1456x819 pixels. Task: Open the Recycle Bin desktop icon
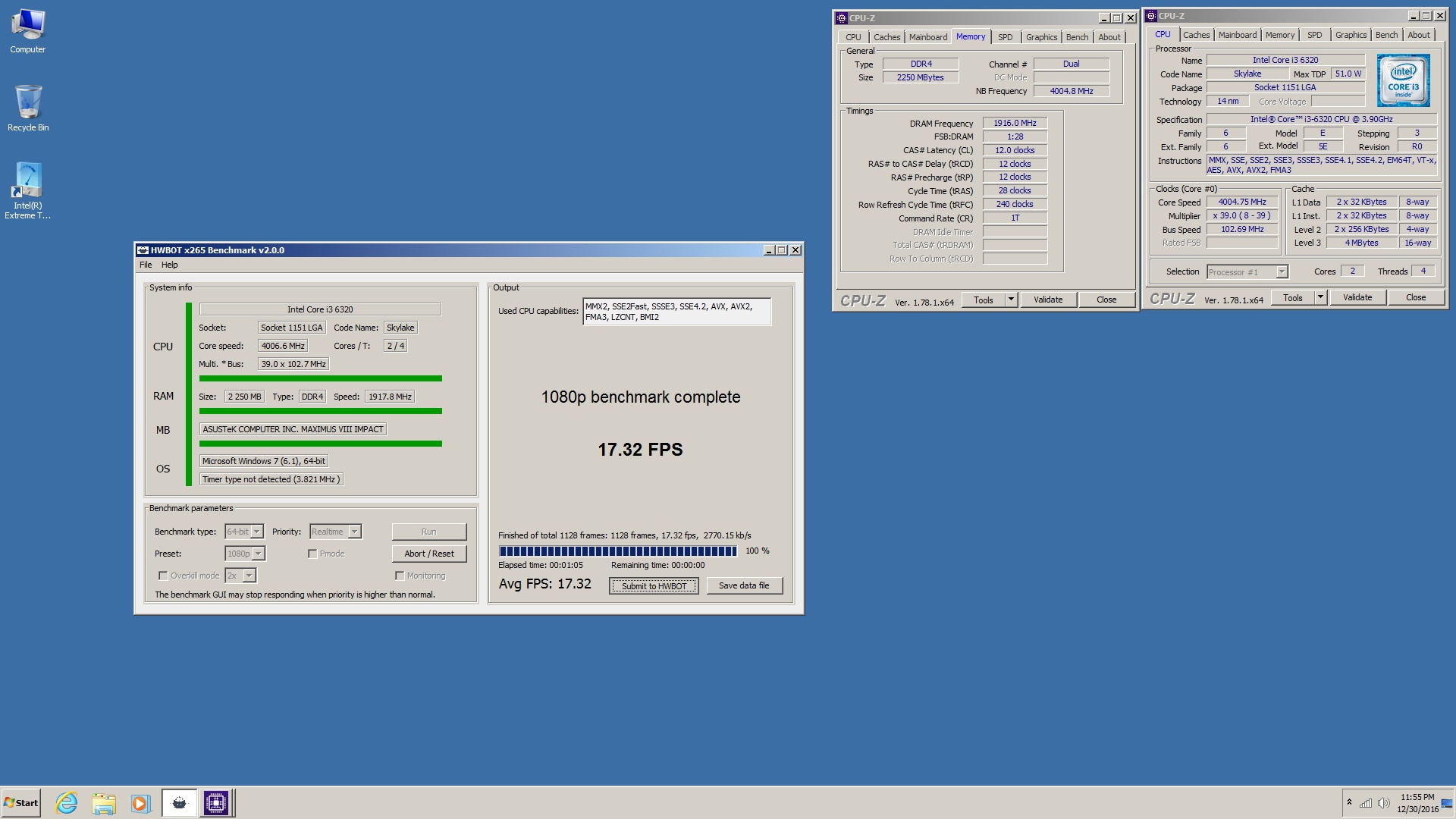click(28, 108)
